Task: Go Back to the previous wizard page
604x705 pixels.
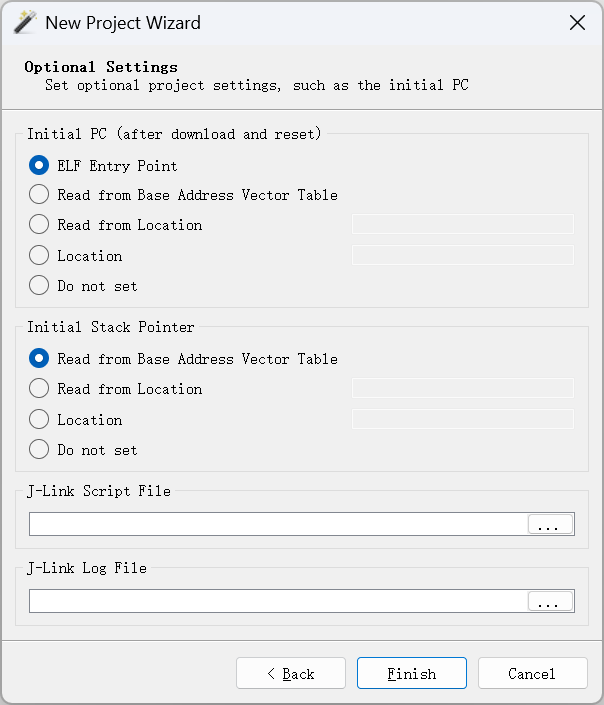Action: click(x=291, y=673)
